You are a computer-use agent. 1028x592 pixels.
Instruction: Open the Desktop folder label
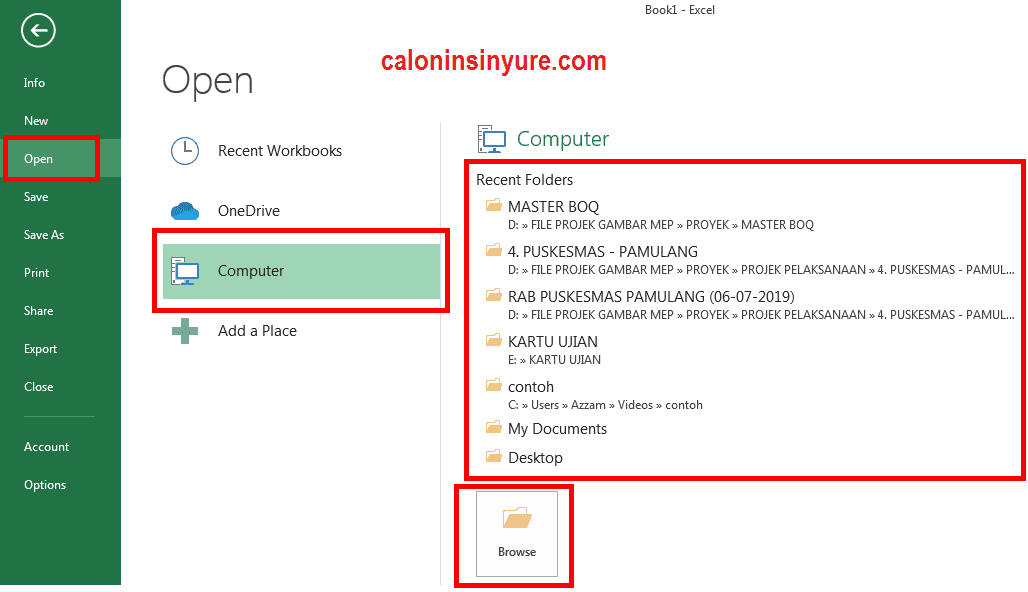535,458
